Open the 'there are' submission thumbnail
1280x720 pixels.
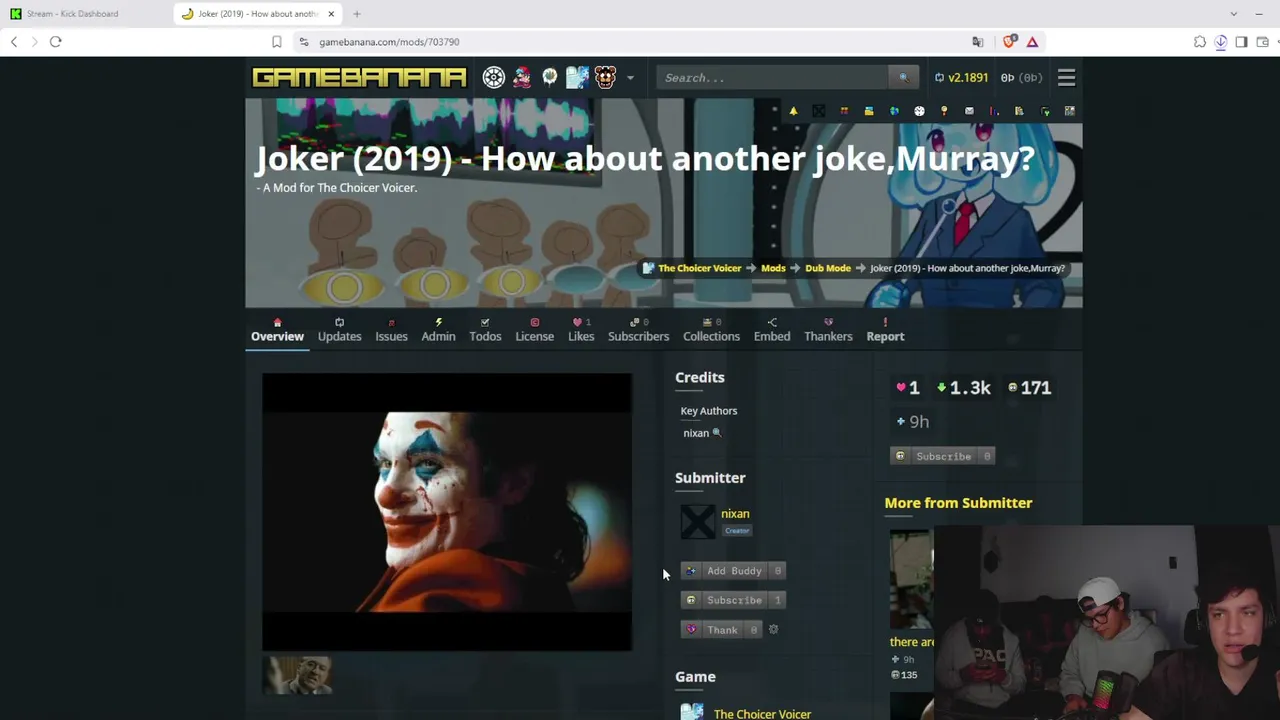point(911,580)
